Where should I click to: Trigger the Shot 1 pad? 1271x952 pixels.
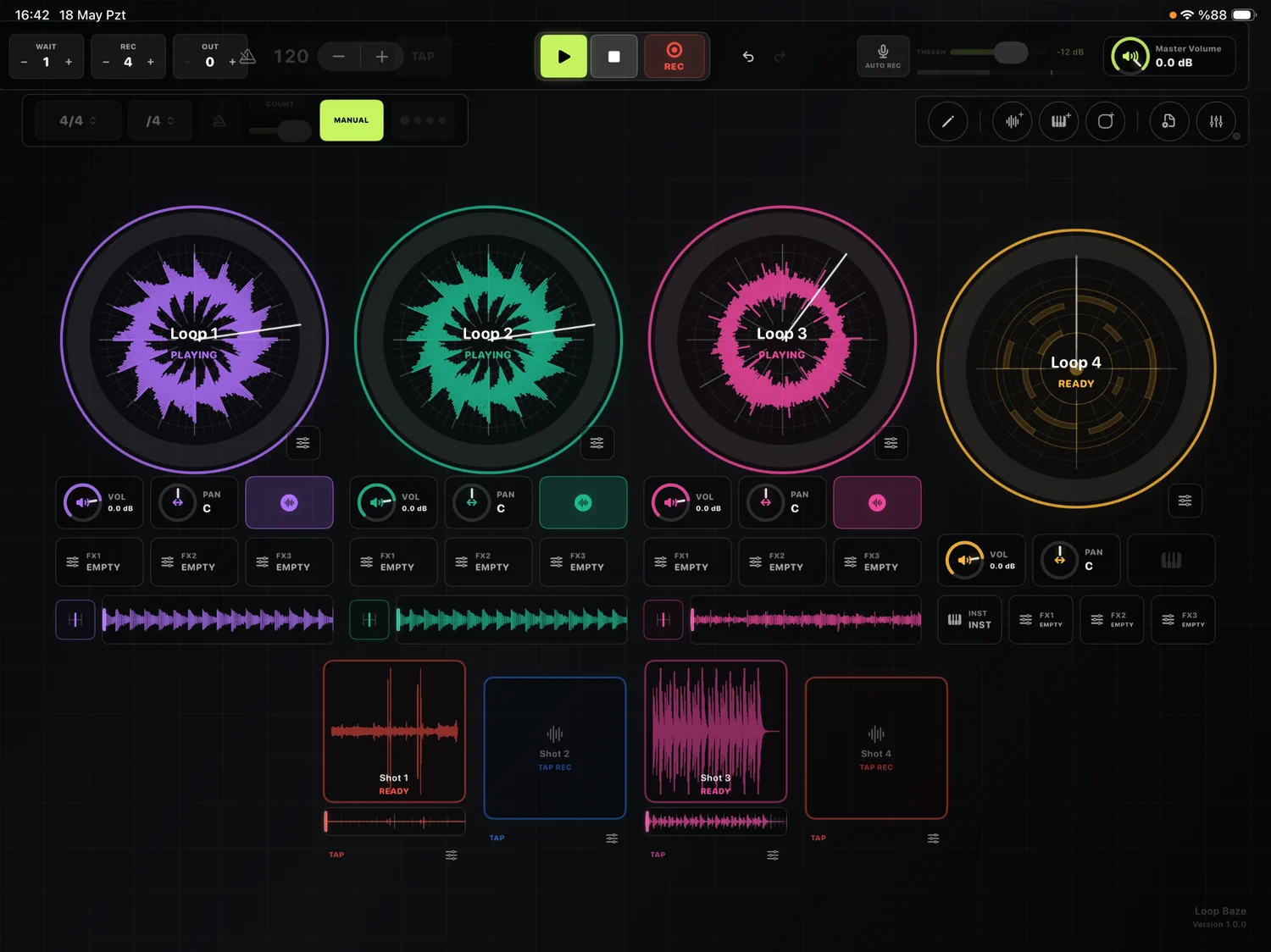click(394, 731)
